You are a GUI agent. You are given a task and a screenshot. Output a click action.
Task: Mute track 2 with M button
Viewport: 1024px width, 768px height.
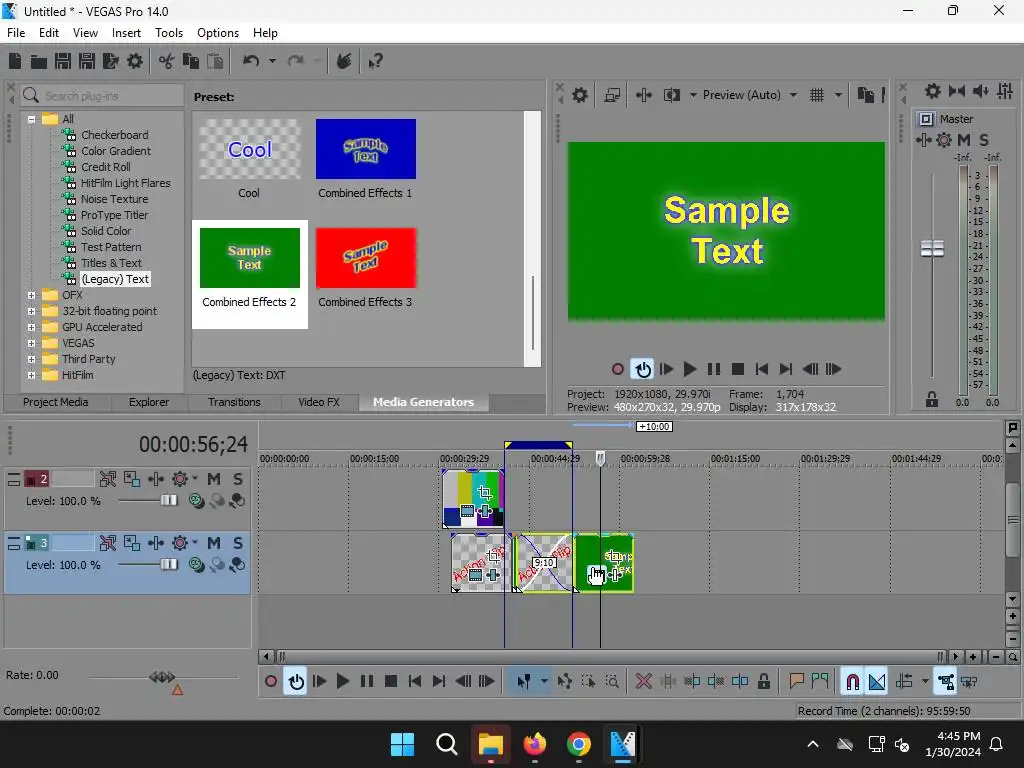(x=214, y=479)
